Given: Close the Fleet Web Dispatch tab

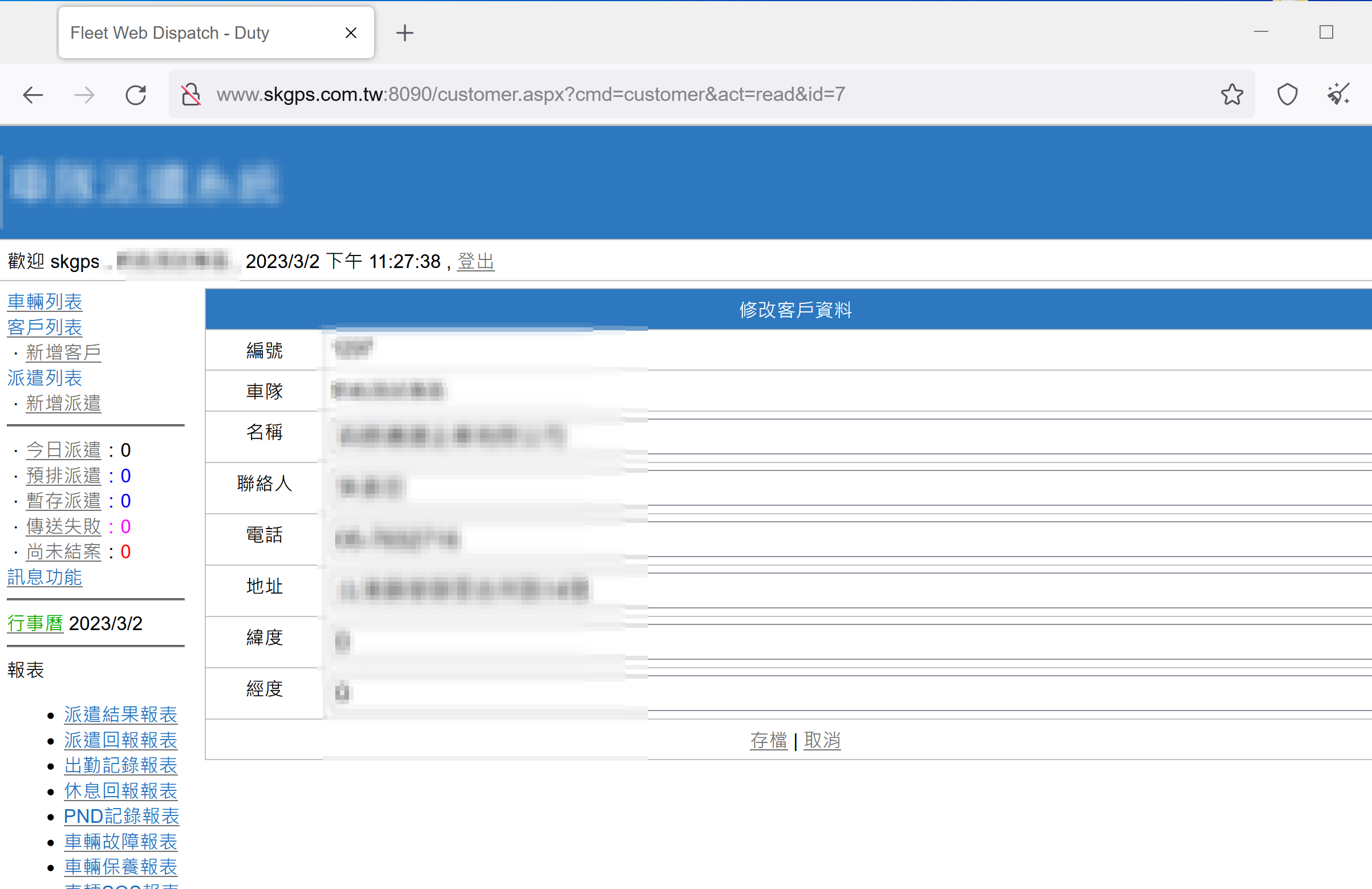Looking at the screenshot, I should pos(351,33).
